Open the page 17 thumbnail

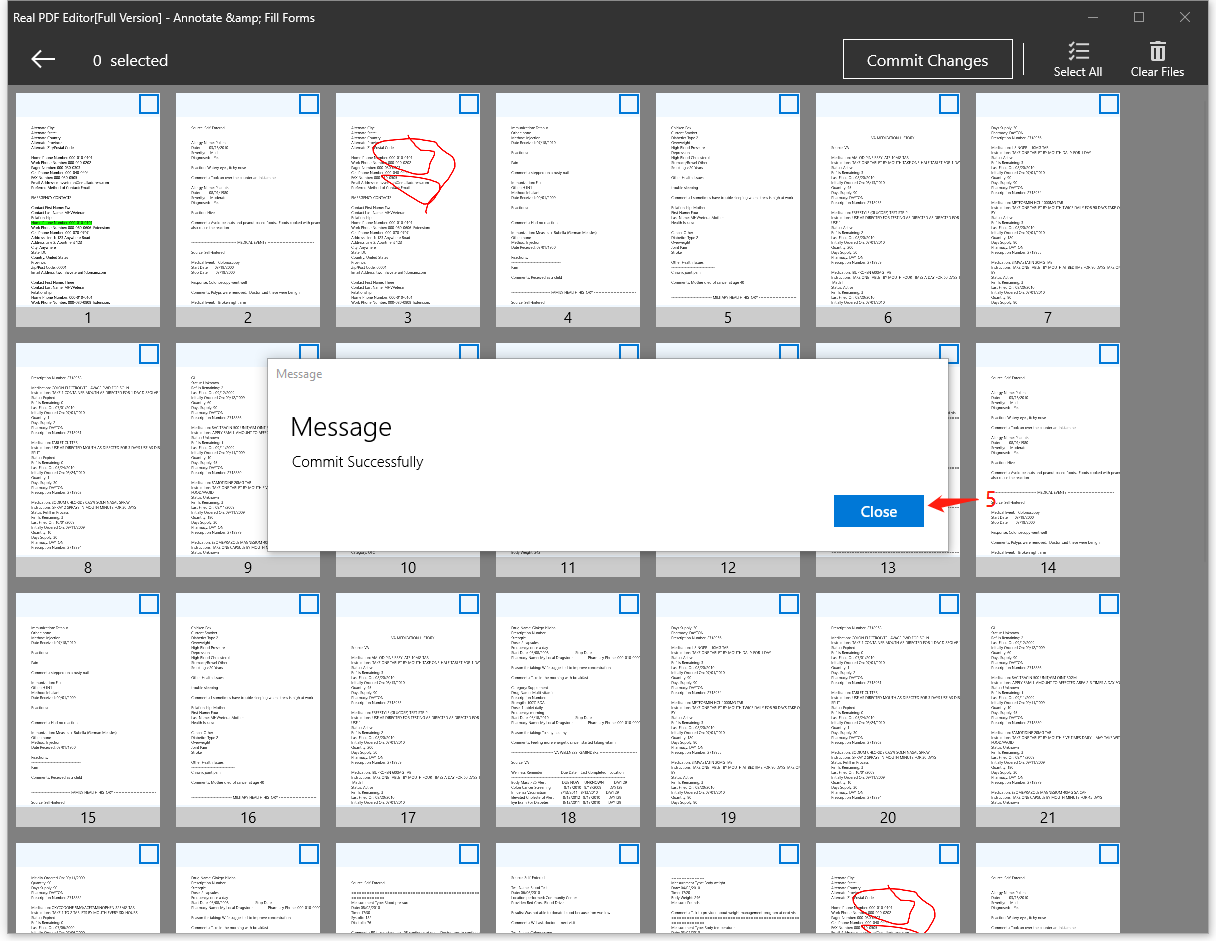408,710
